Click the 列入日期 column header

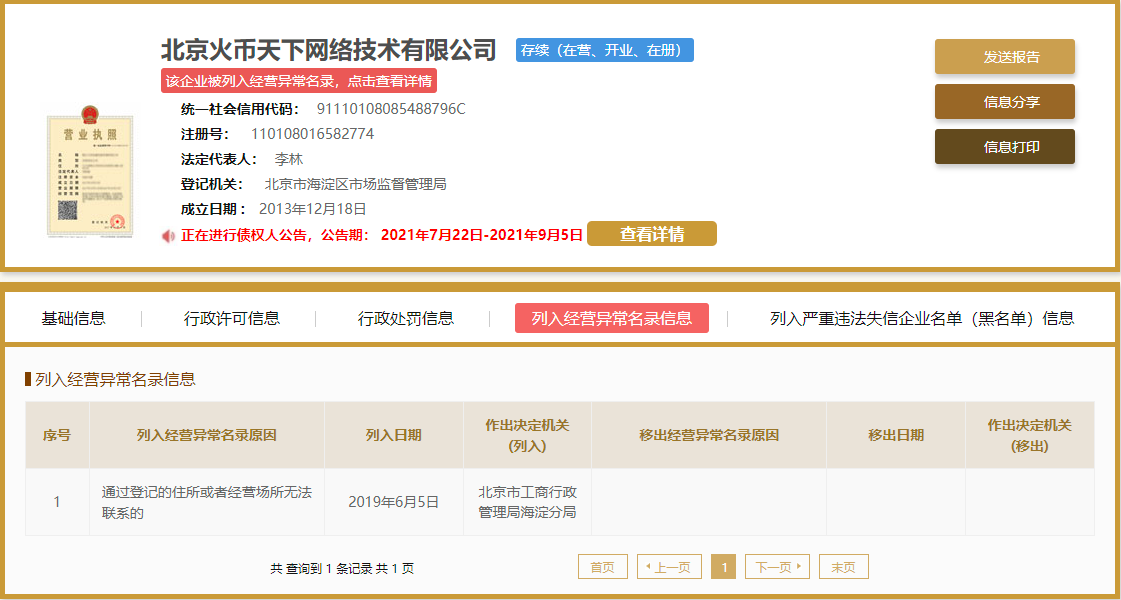pos(394,435)
